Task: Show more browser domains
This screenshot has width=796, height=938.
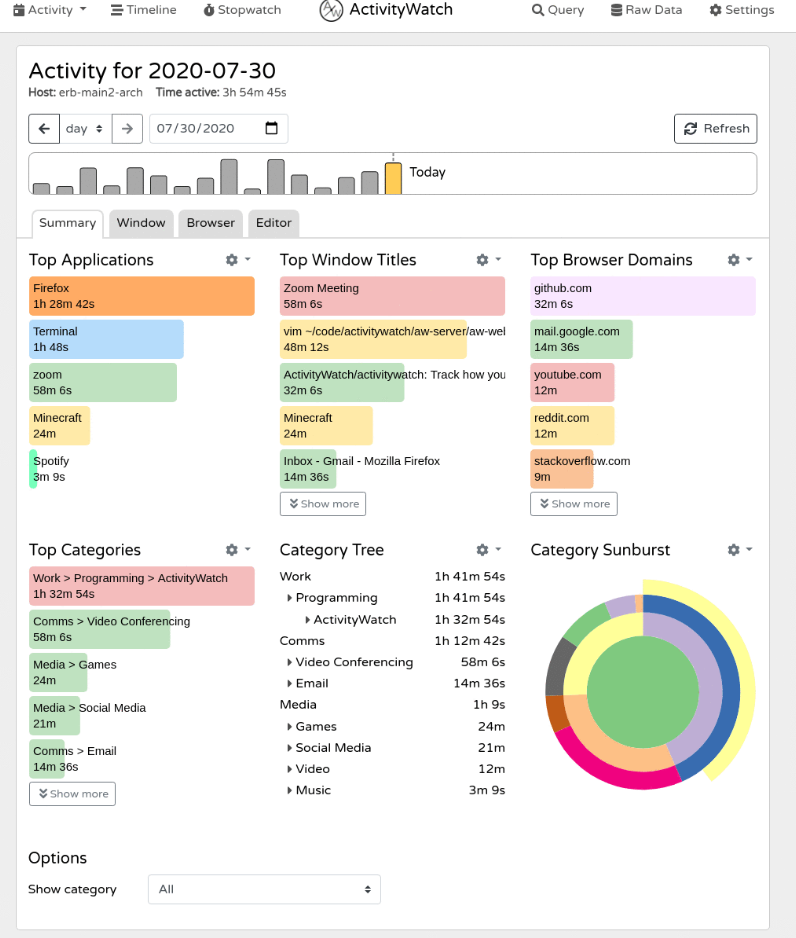Action: tap(574, 504)
